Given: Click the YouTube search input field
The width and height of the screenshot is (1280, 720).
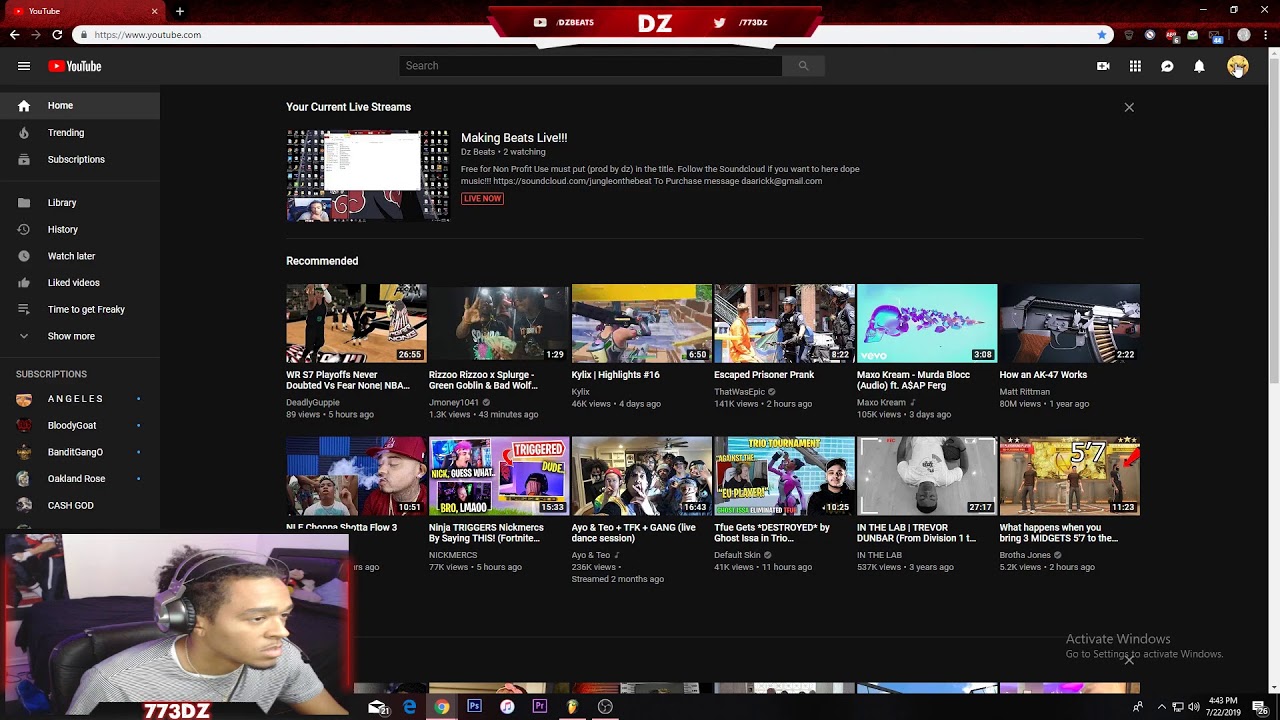Looking at the screenshot, I should (590, 66).
